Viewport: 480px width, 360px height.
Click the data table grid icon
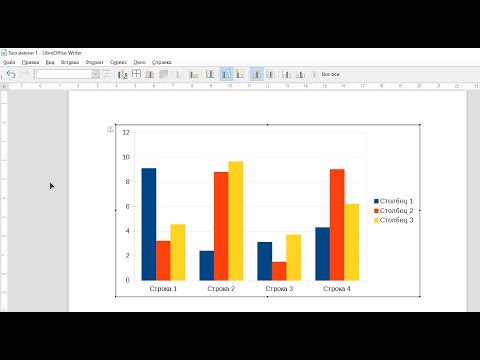coord(136,74)
